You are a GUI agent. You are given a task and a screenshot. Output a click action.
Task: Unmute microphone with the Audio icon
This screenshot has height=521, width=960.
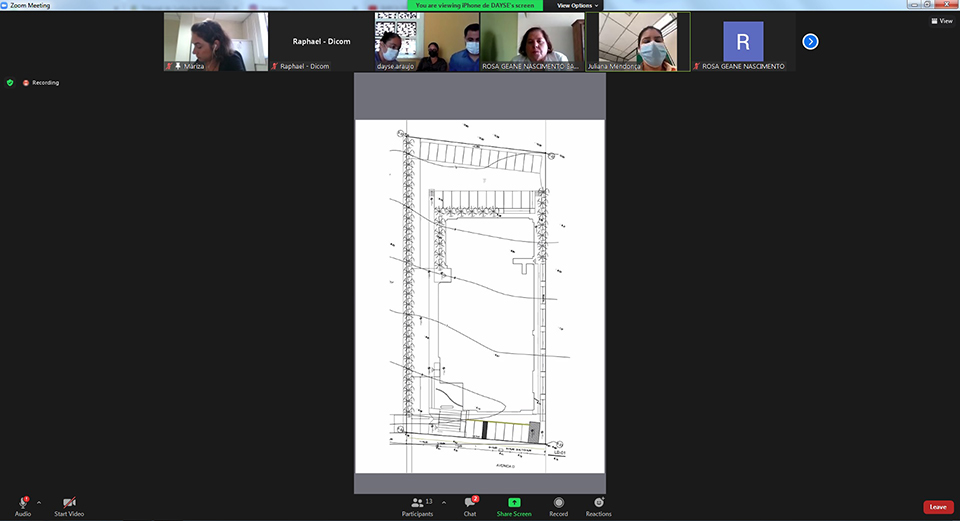coord(22,503)
